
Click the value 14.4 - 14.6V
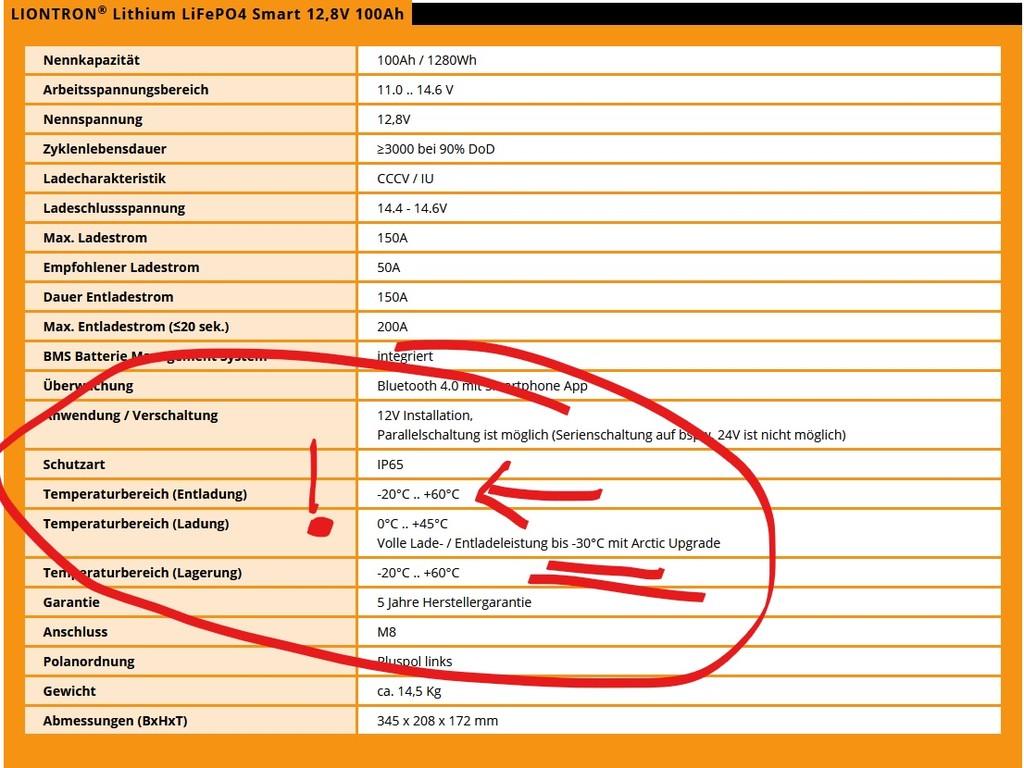pyautogui.click(x=411, y=208)
